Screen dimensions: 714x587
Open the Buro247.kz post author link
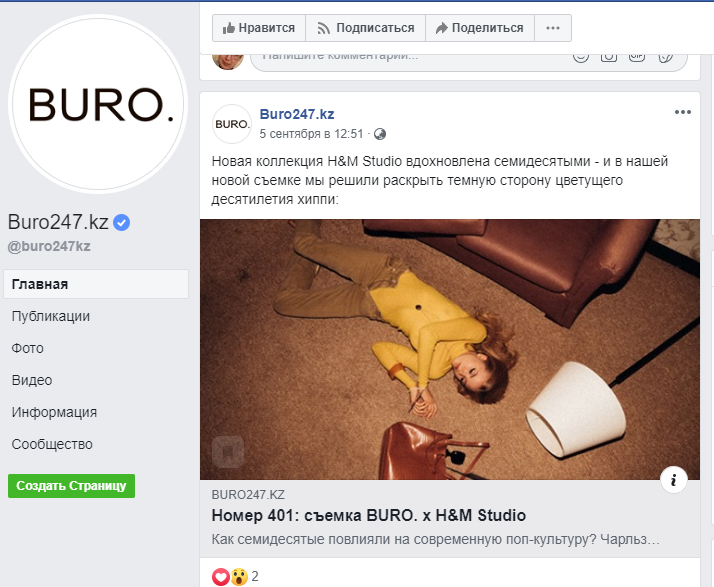[297, 114]
